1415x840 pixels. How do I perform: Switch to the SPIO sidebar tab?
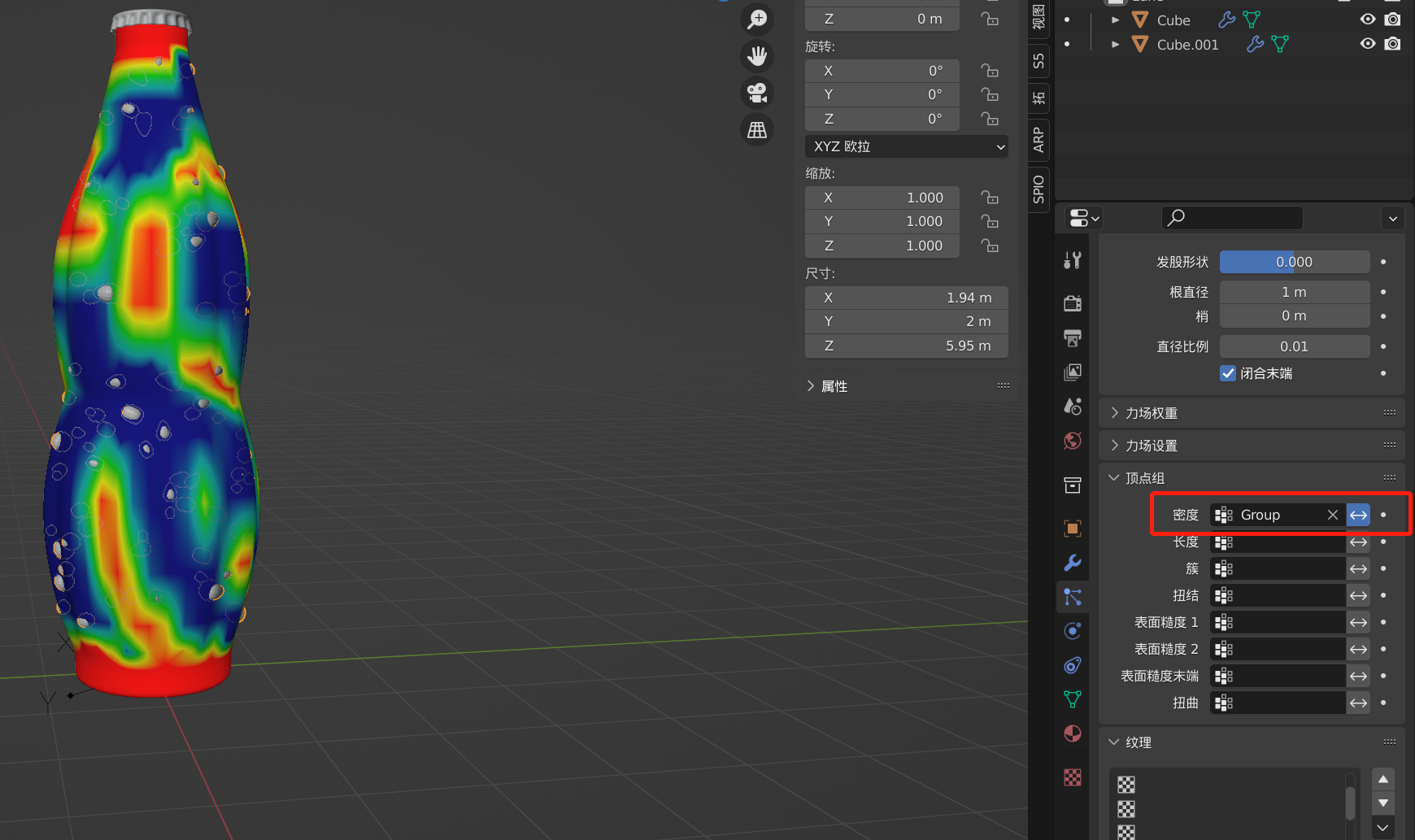point(1038,189)
